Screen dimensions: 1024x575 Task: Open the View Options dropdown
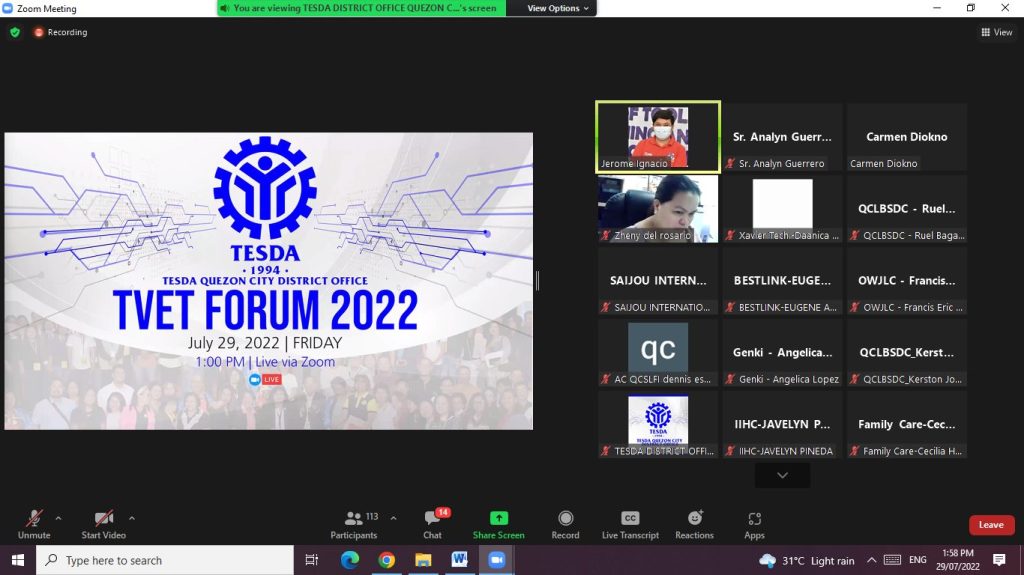tap(559, 8)
